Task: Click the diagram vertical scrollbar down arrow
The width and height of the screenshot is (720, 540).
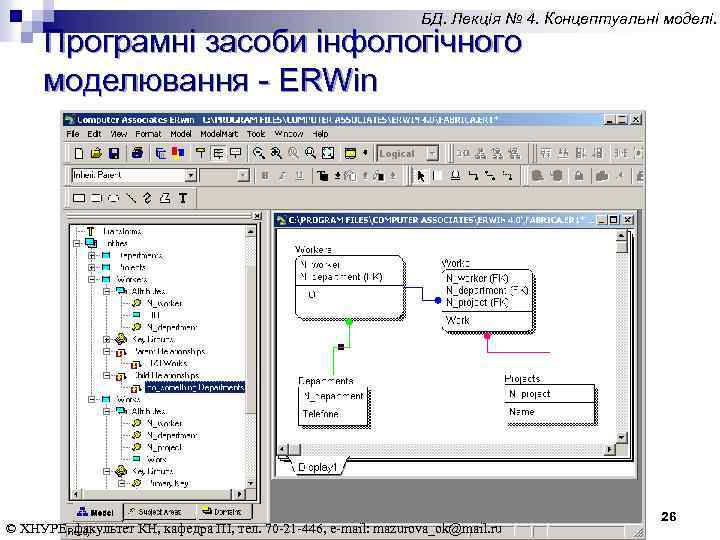Action: click(x=621, y=437)
